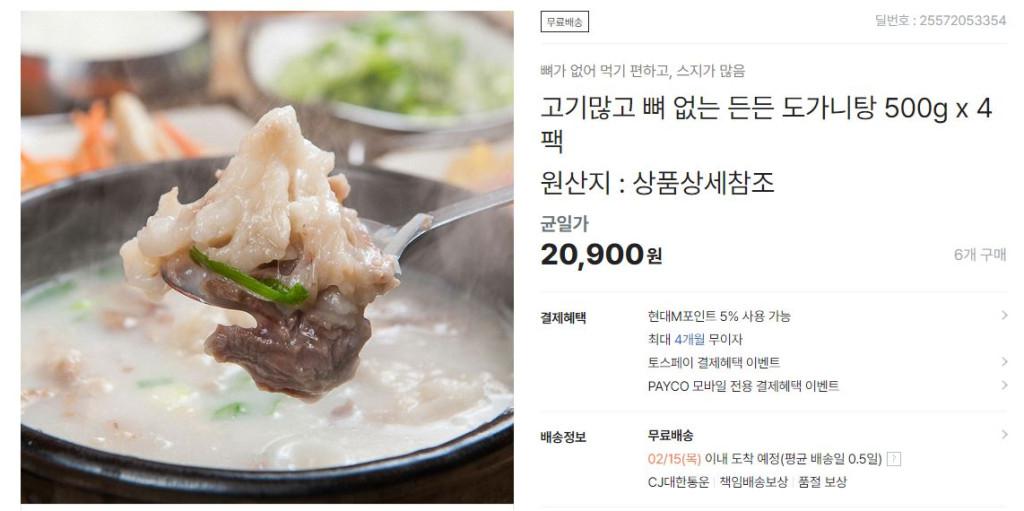Click the question mark help icon beside delivery estimate
The image size is (1024, 511).
point(894,459)
